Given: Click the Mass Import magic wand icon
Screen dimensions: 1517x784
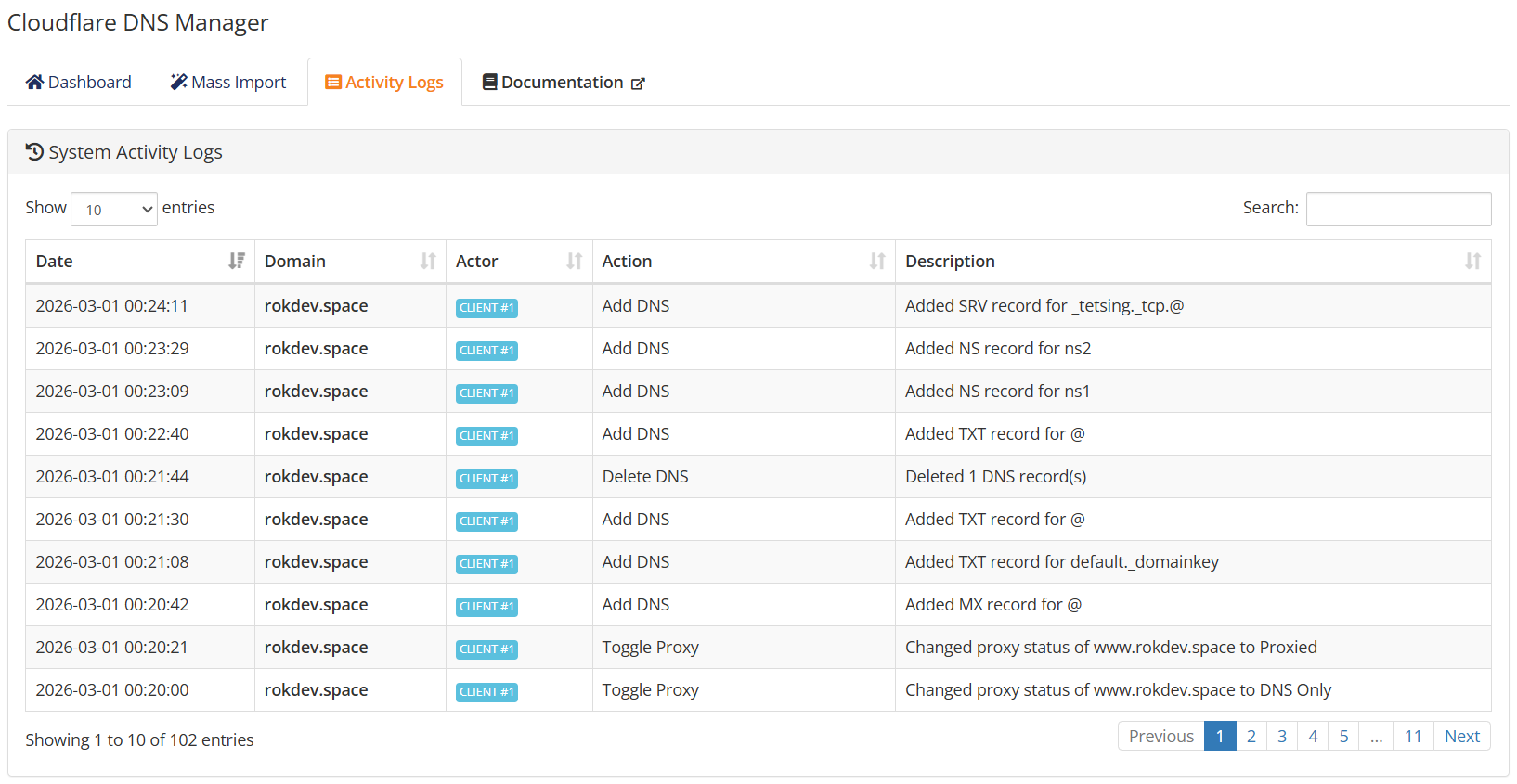Looking at the screenshot, I should [x=179, y=82].
